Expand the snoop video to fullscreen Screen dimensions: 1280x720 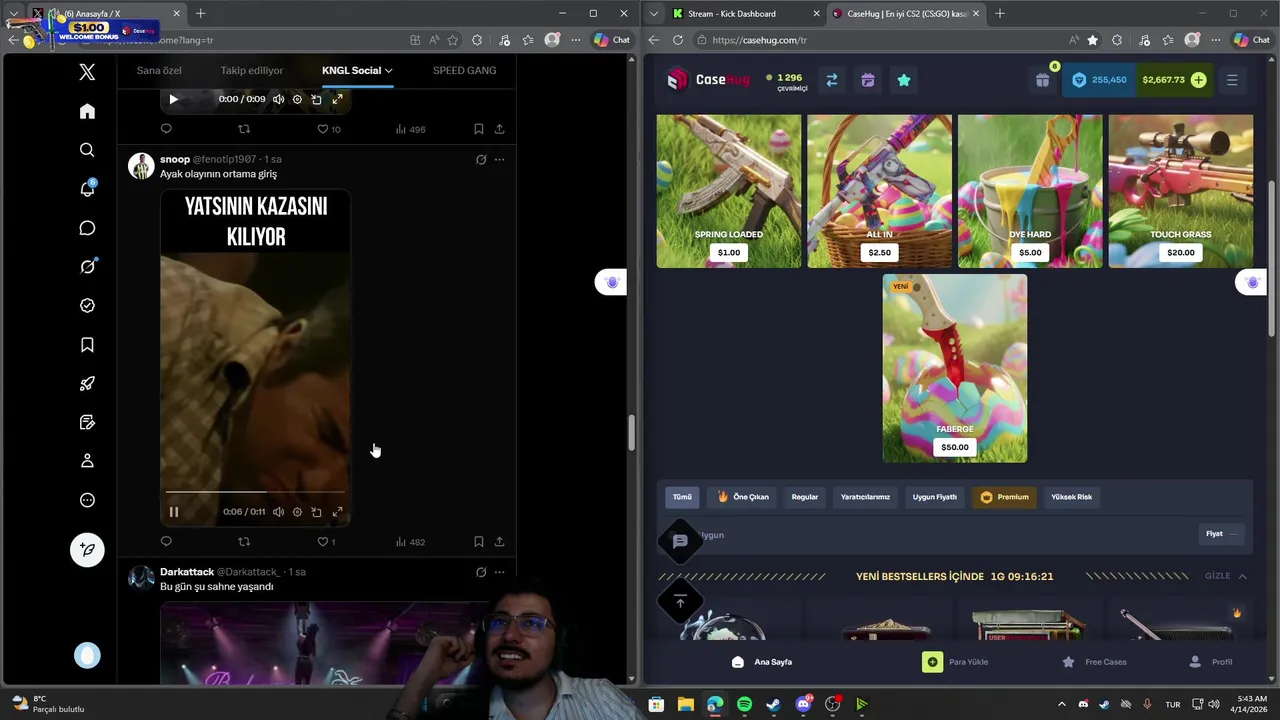tap(337, 512)
